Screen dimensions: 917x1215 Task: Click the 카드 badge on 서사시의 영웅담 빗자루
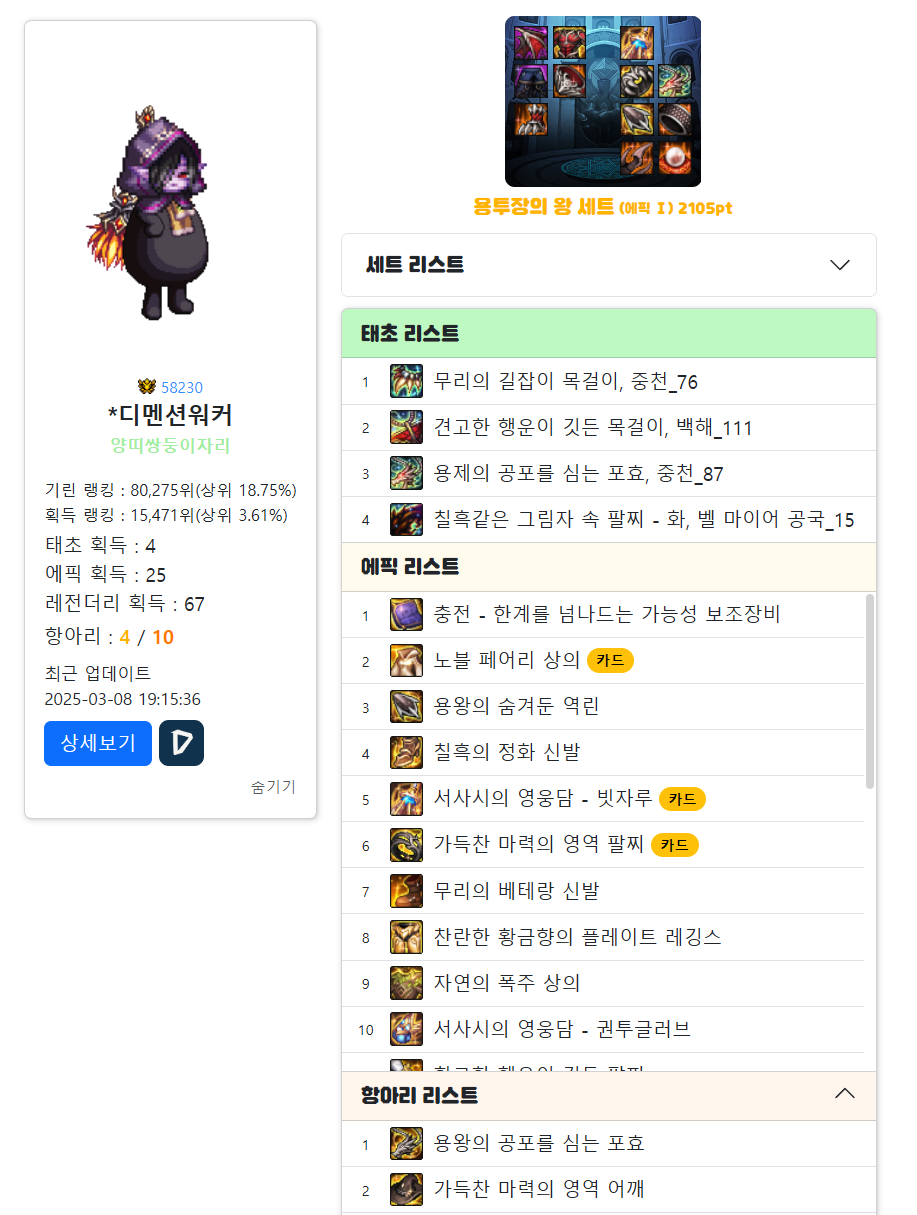pyautogui.click(x=682, y=799)
